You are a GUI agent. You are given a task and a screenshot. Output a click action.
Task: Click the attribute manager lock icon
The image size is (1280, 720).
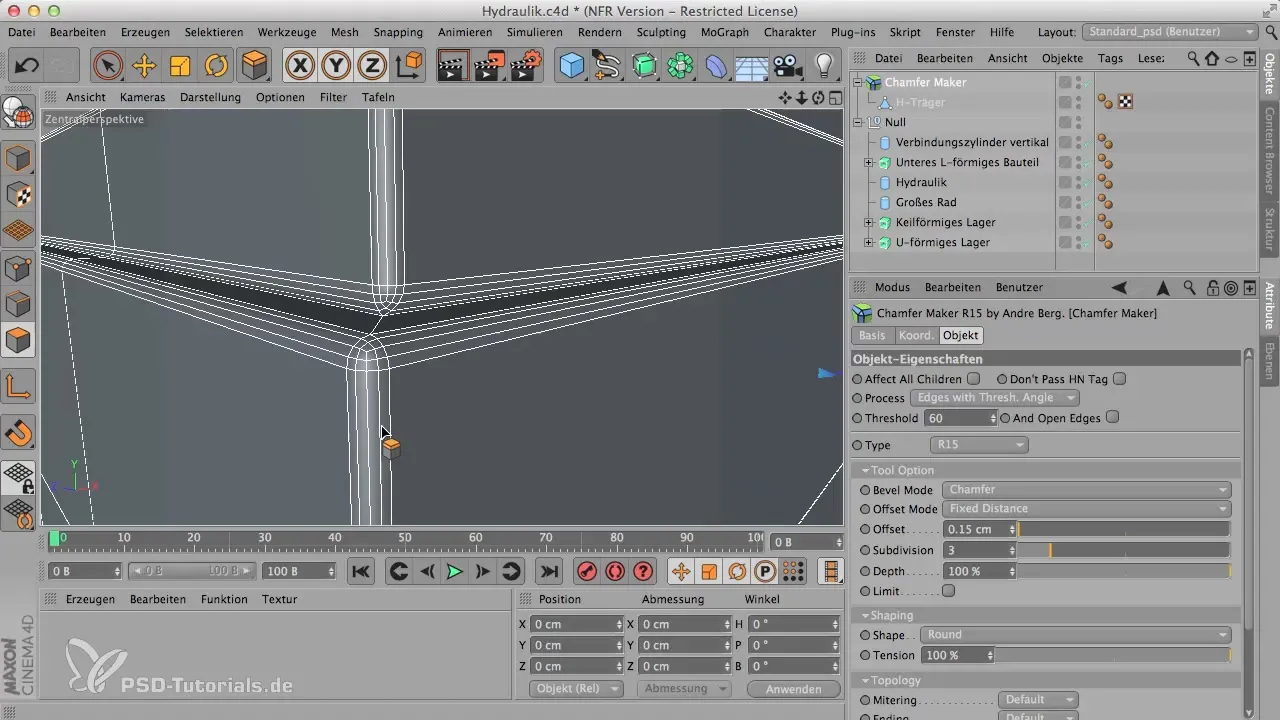coord(1212,287)
